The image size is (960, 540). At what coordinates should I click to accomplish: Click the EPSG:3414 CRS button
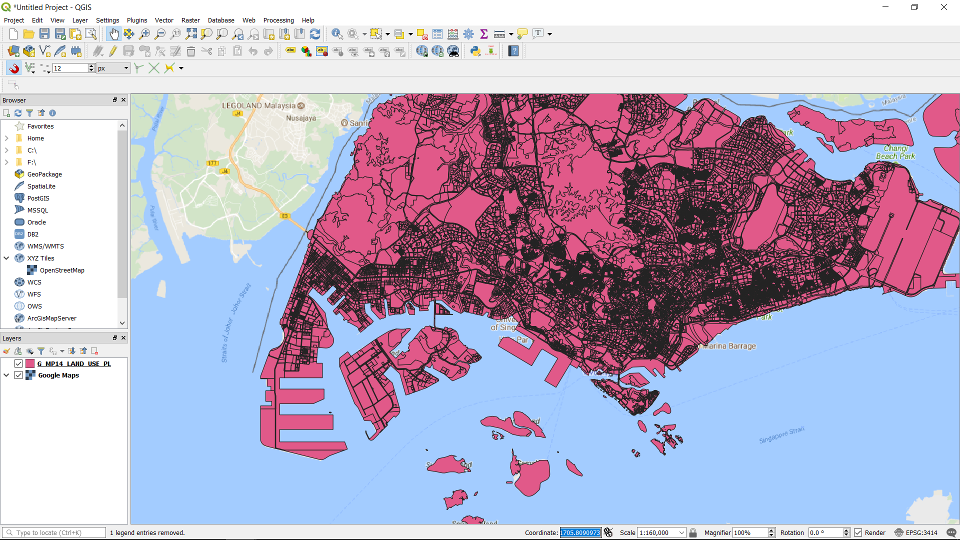point(918,533)
